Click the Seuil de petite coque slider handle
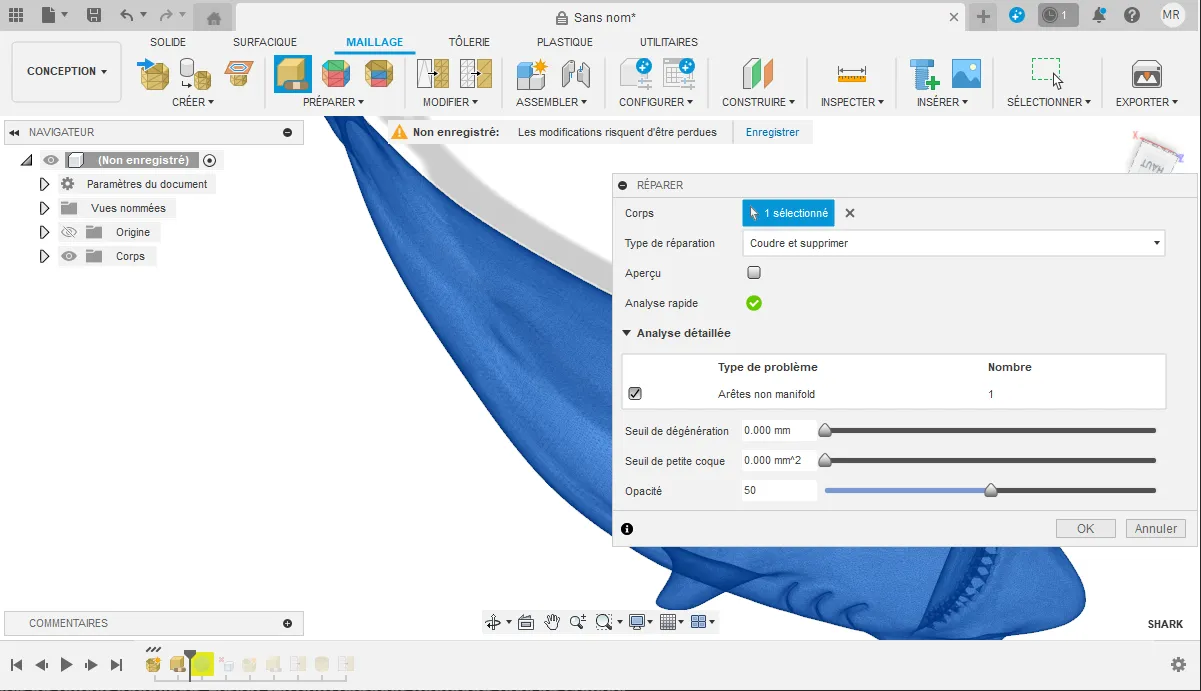1201x691 pixels. [825, 460]
